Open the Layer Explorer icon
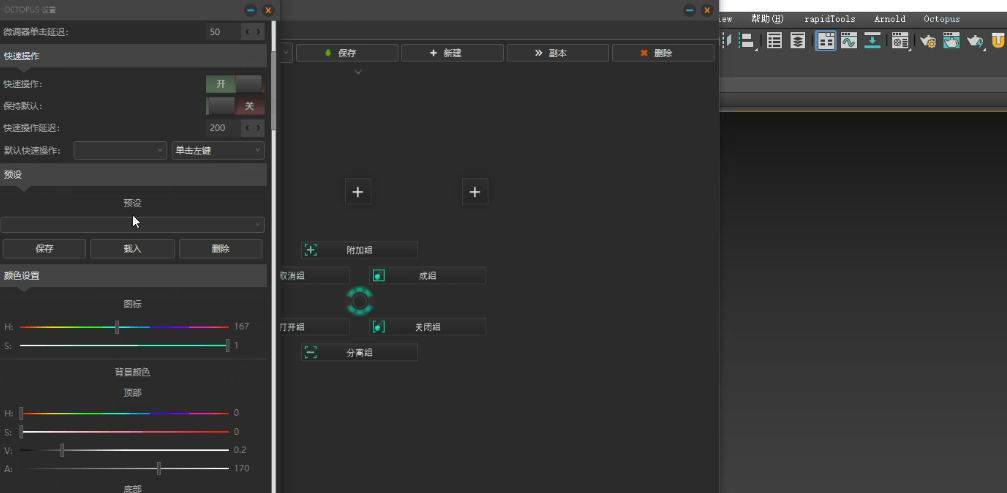Screen dimensions: 1007x493 click(798, 41)
